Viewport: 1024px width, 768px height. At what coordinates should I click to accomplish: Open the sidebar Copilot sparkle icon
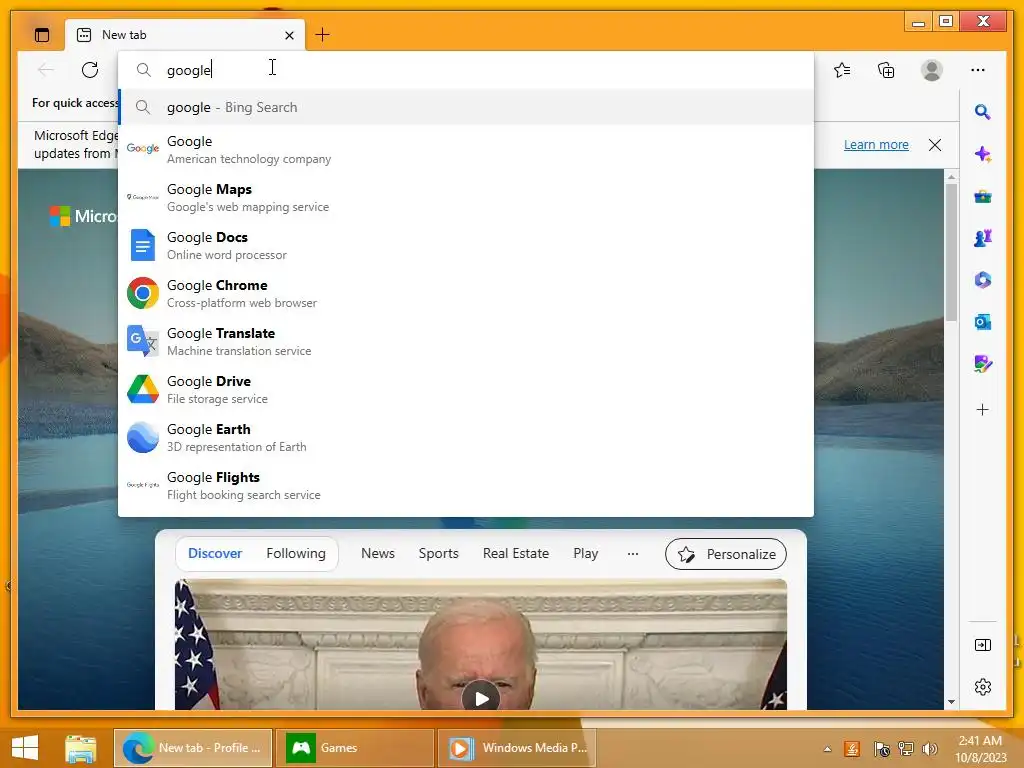coord(982,155)
